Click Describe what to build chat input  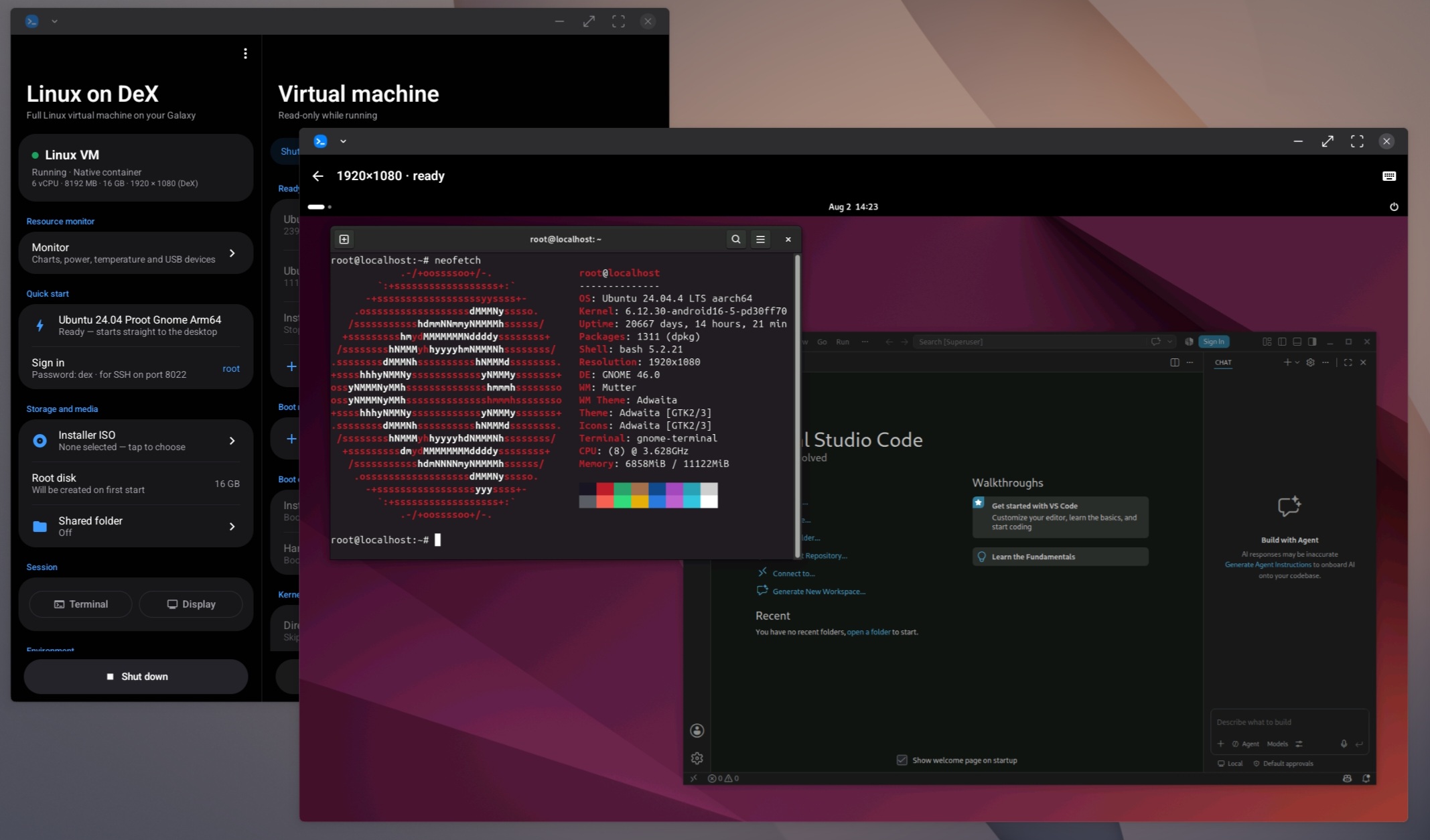pos(1289,722)
